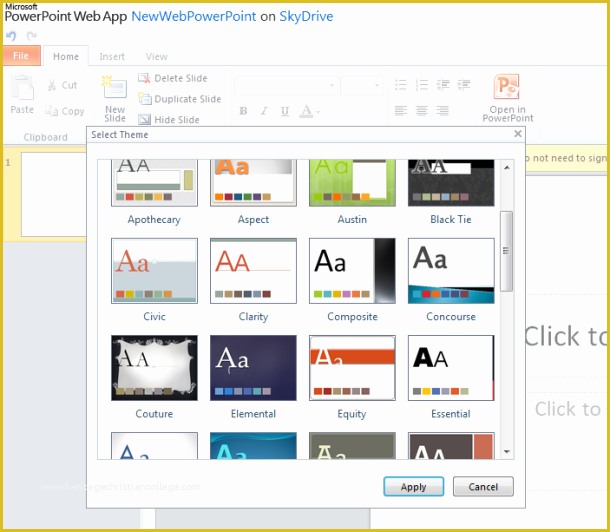Image resolution: width=610 pixels, height=532 pixels.
Task: Click the Open in PowerPoint icon
Action: coord(507,87)
